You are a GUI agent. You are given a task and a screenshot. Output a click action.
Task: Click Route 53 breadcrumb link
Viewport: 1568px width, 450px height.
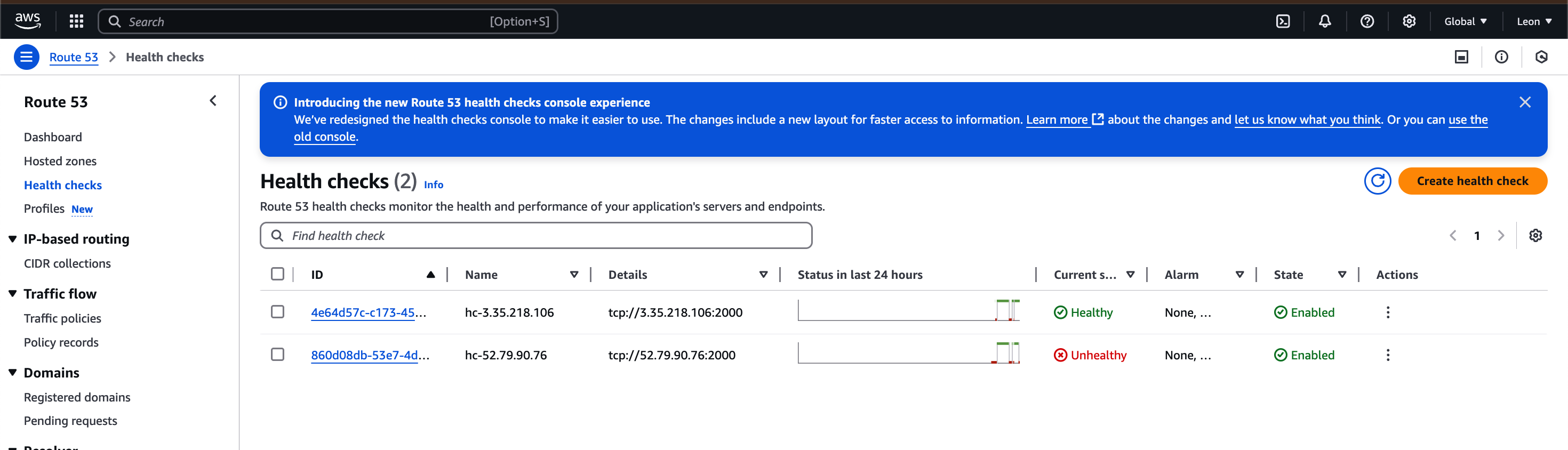pyautogui.click(x=74, y=57)
